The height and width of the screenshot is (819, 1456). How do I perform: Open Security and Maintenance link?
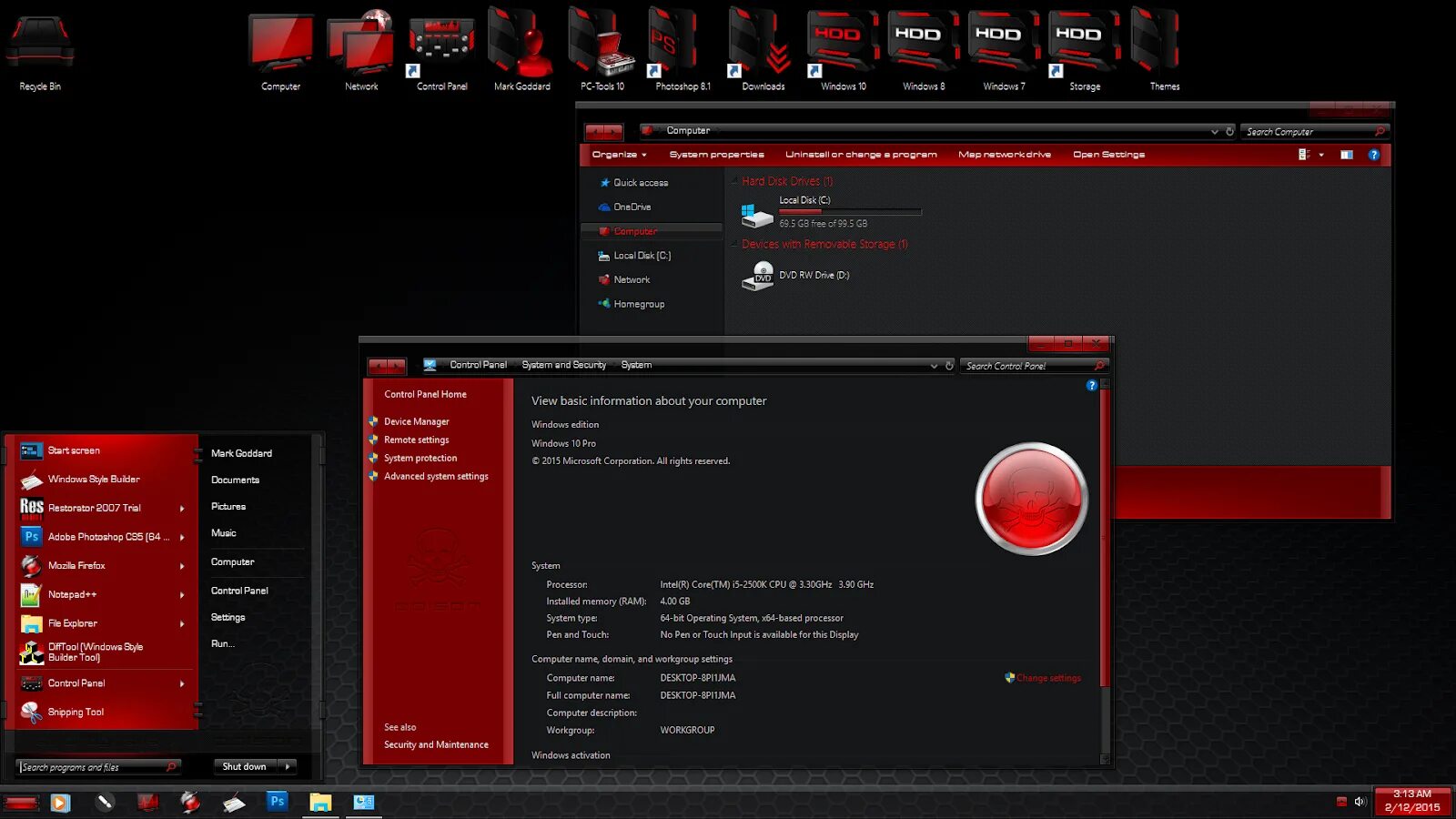(436, 745)
